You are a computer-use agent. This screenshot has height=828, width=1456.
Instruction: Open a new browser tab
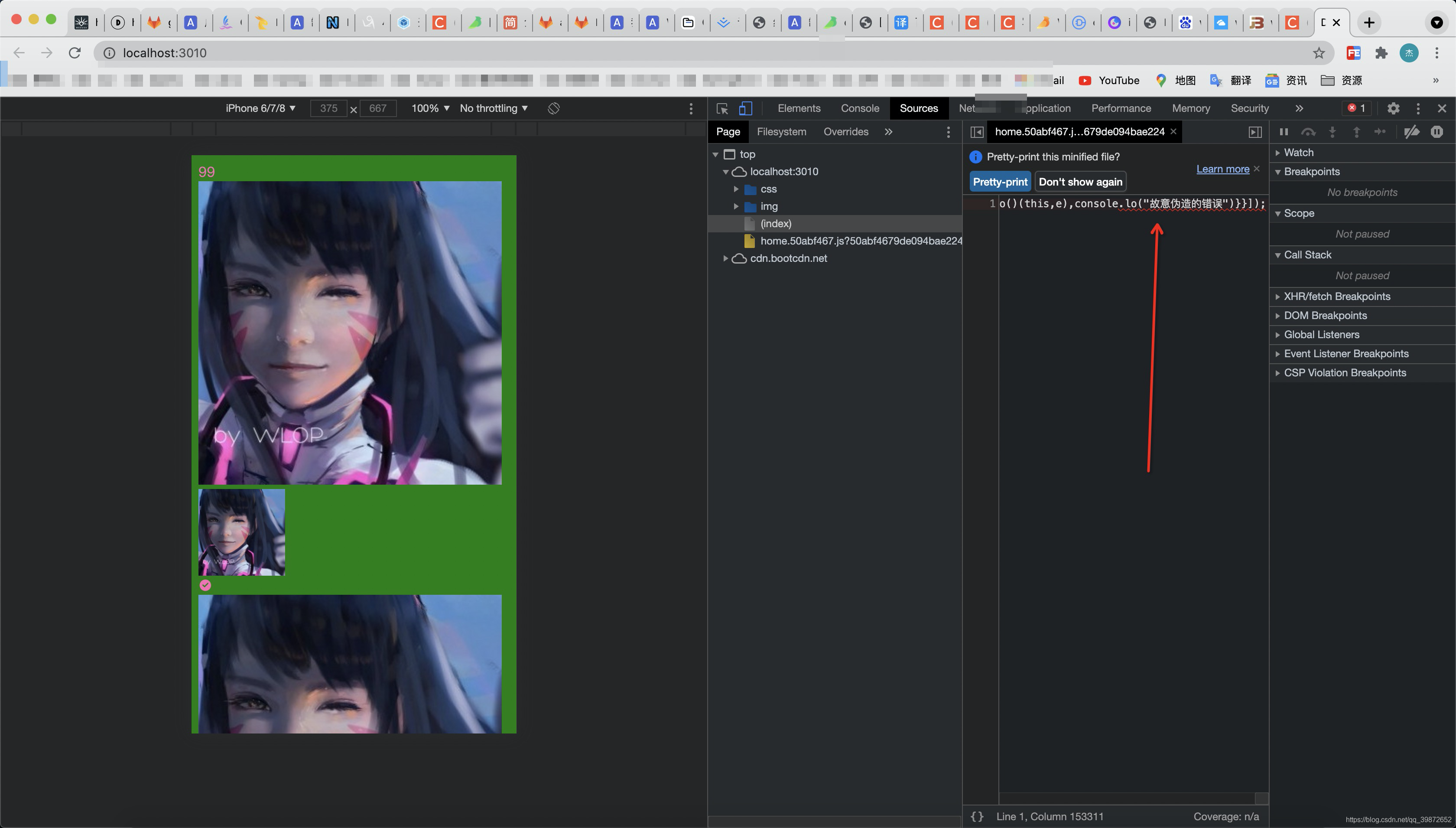tap(1369, 23)
